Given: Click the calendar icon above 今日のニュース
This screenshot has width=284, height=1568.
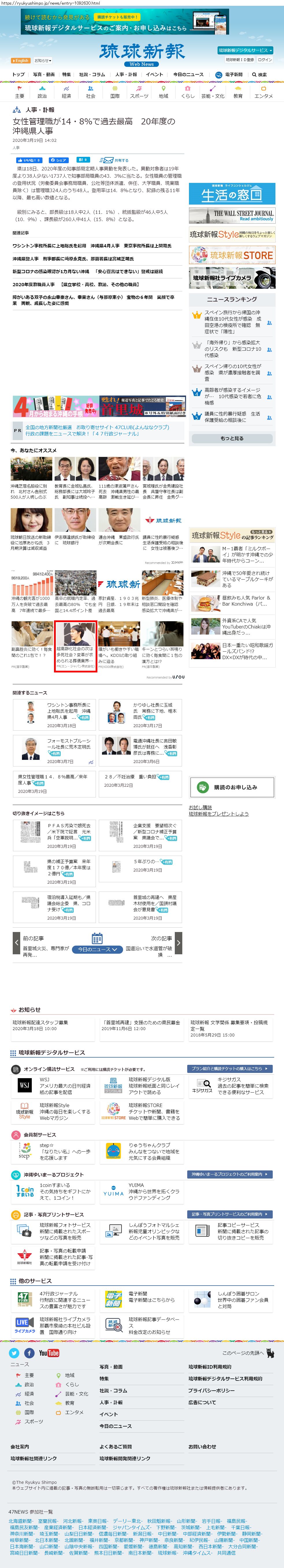Looking at the screenshot, I should pos(97,938).
